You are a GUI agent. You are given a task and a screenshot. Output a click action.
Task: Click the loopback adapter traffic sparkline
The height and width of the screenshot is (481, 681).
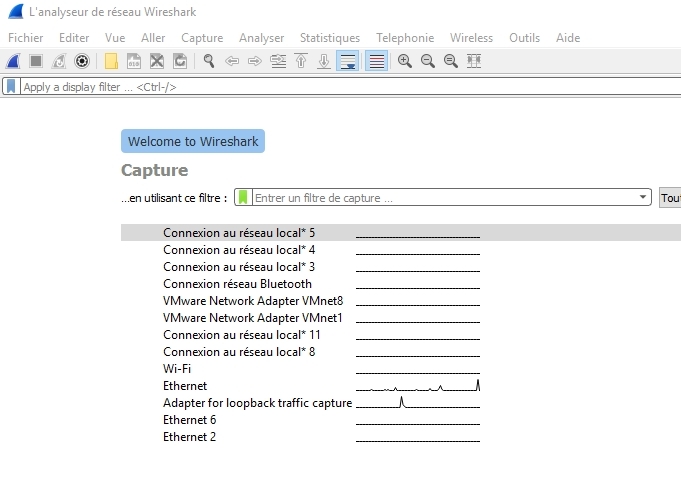click(x=418, y=402)
